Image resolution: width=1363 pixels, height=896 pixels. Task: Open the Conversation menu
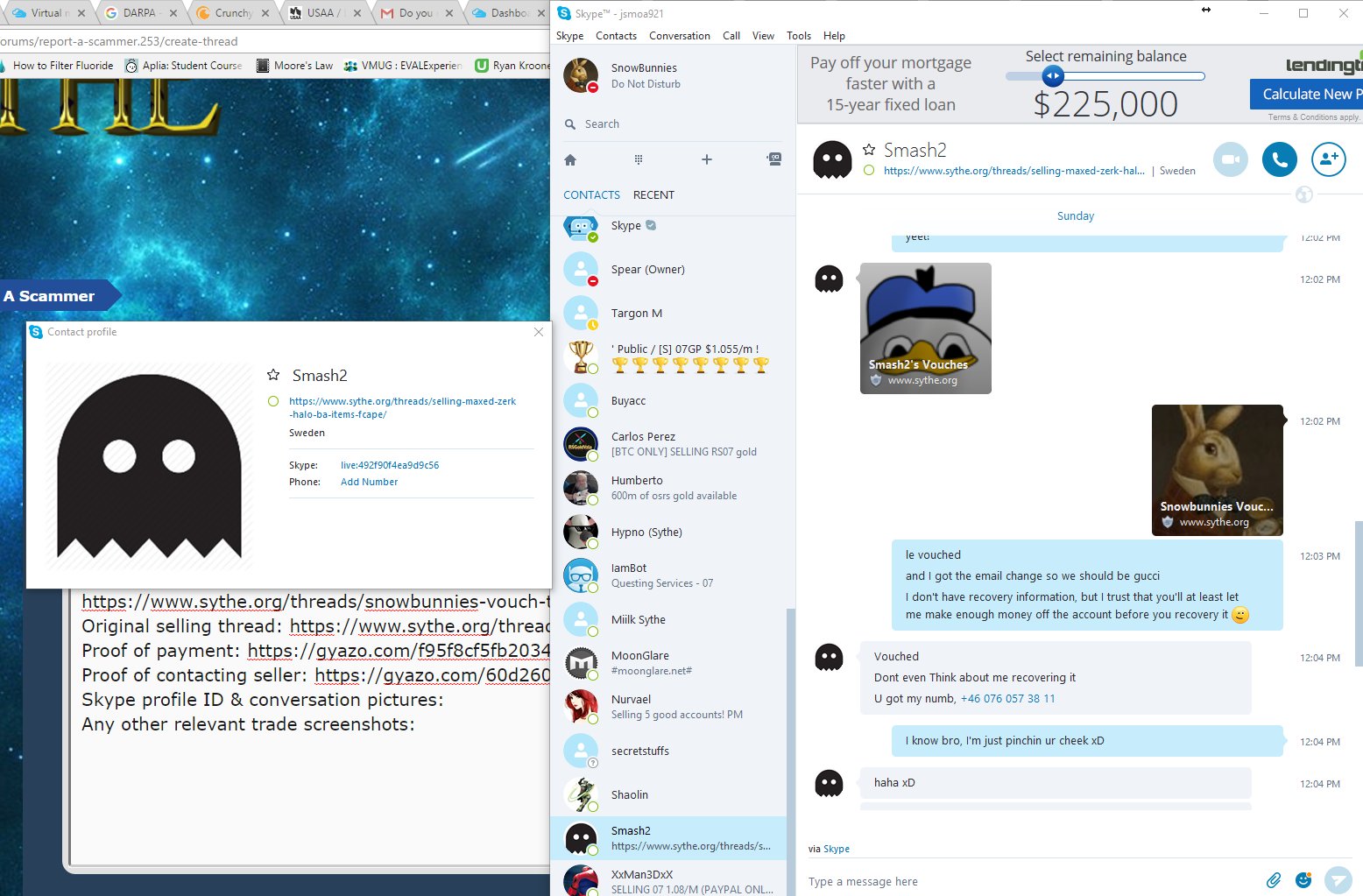pos(680,36)
